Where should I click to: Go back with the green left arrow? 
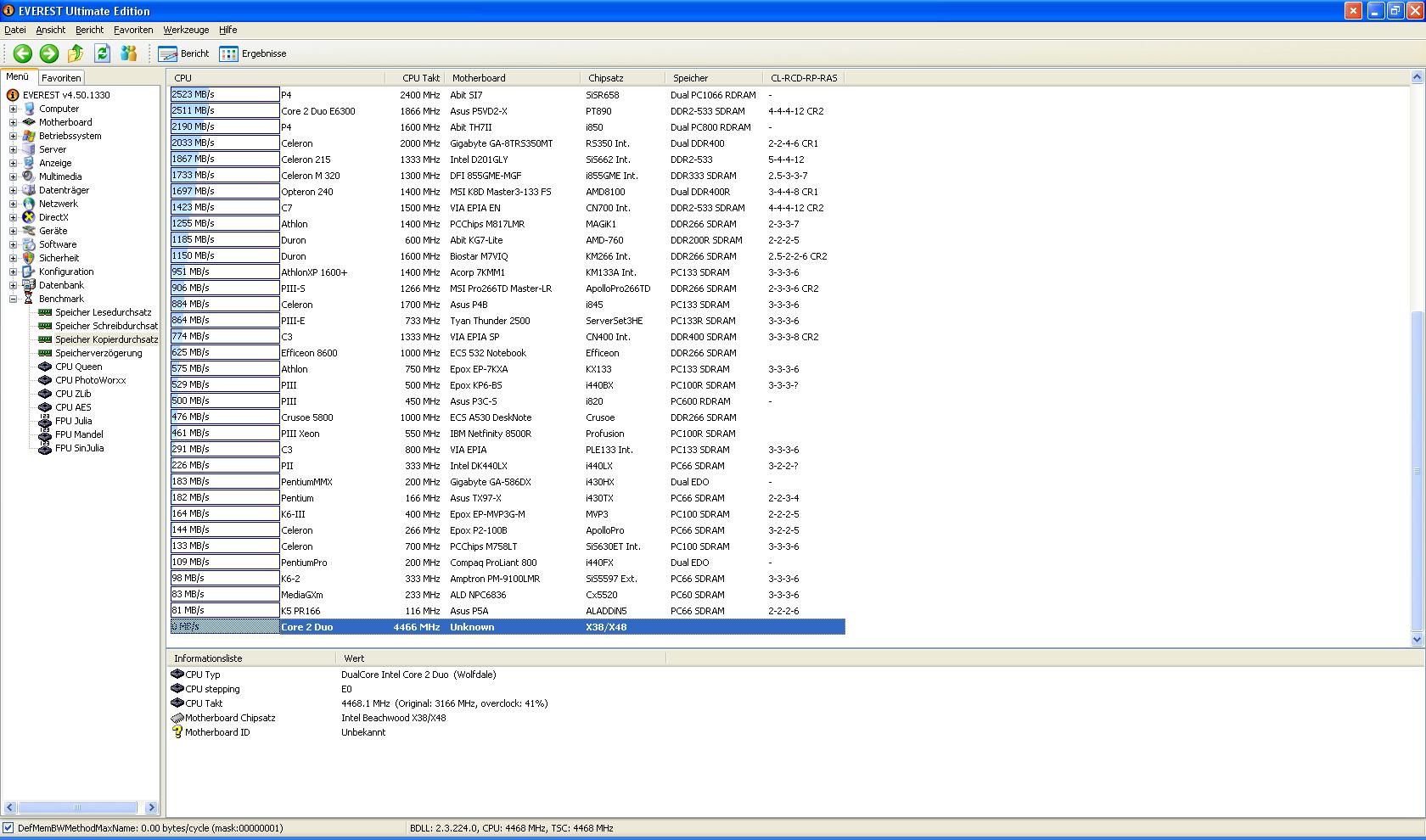tap(23, 53)
